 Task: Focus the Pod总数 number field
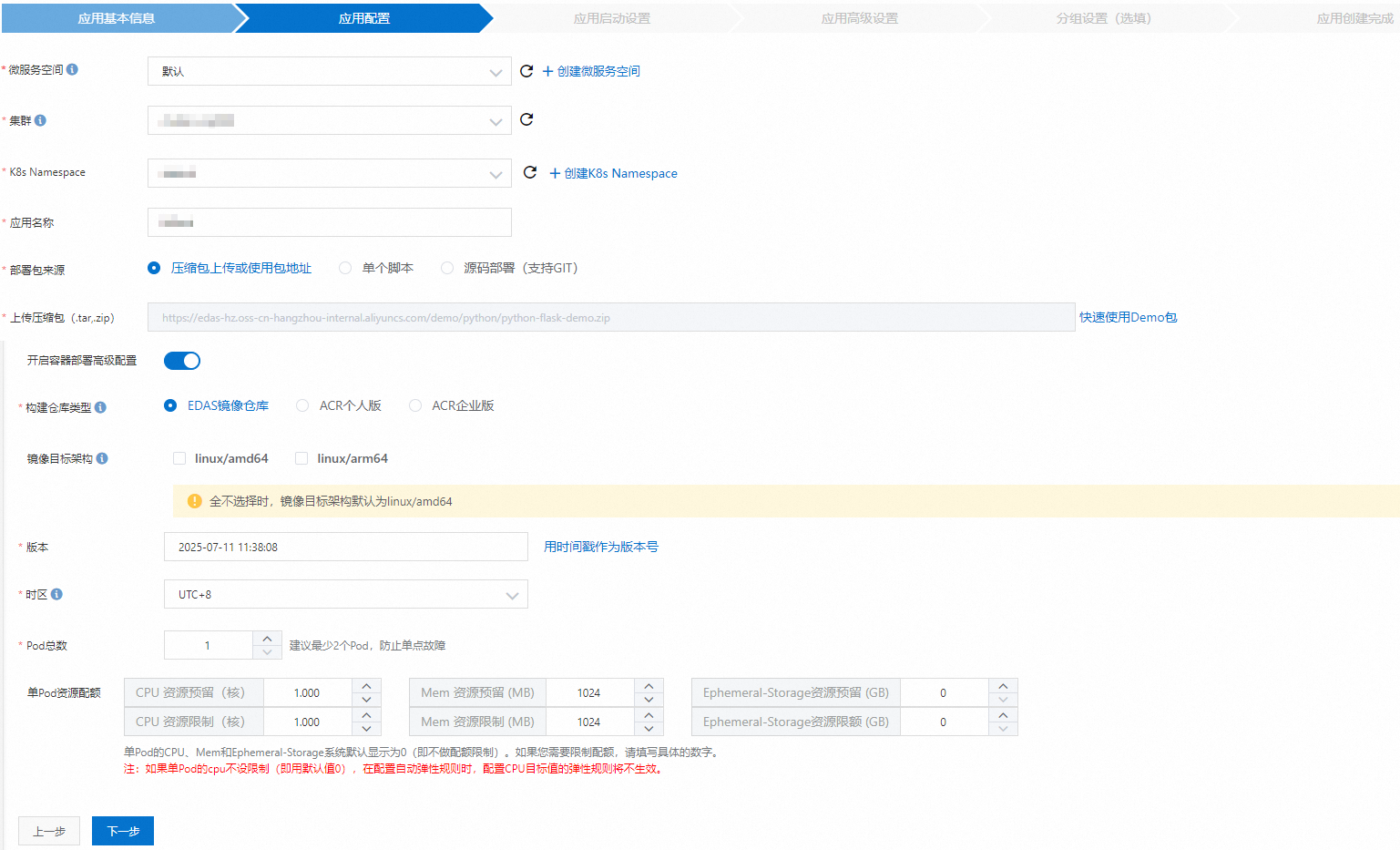tap(208, 645)
